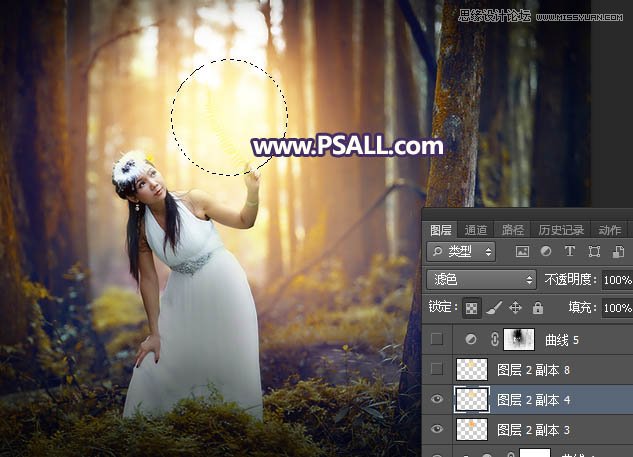
Task: Open the 滤色 blend mode dropdown
Action: tap(481, 279)
